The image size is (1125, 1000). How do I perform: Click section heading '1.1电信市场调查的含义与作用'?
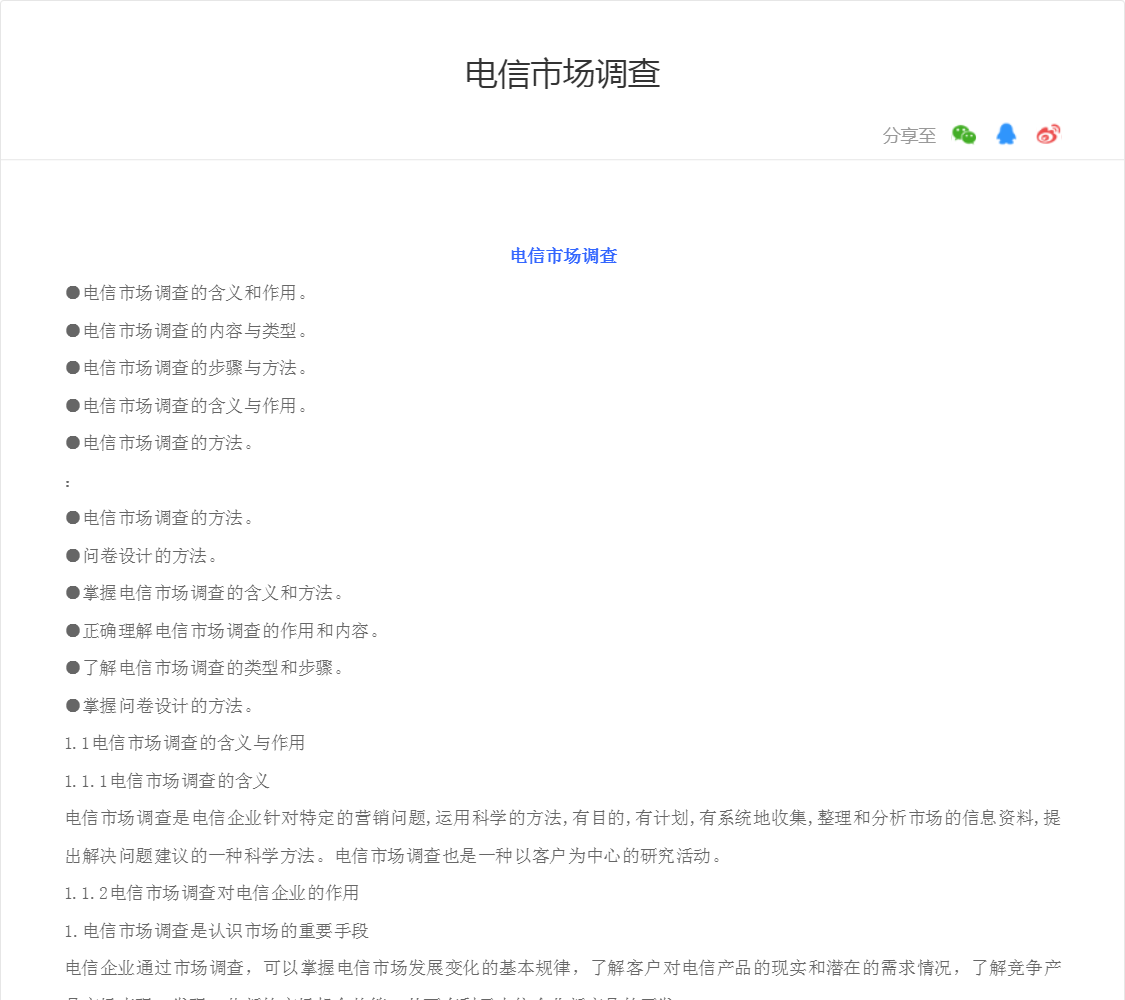[x=185, y=743]
